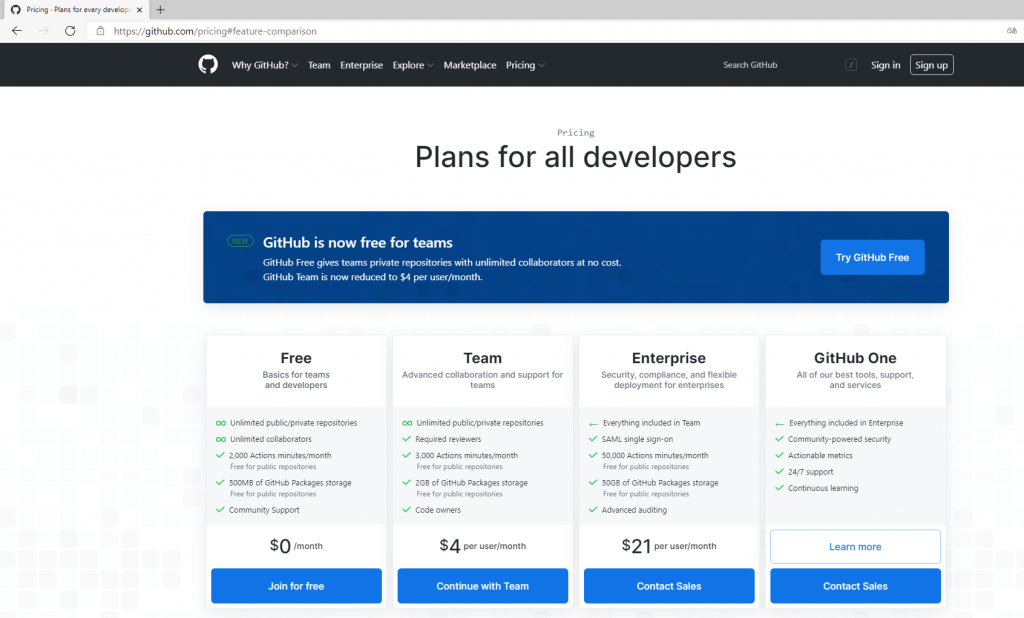Click checkmark beside Continuous learning
The width and height of the screenshot is (1024, 618).
(779, 488)
